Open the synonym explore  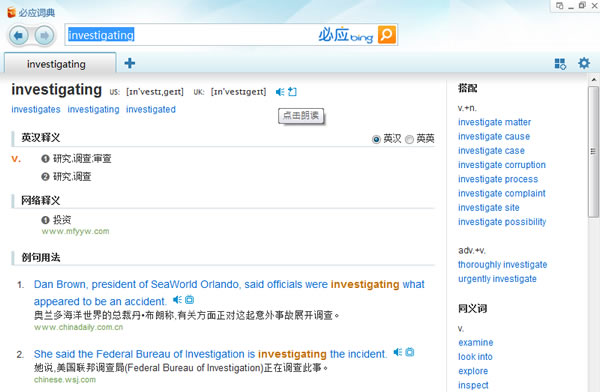pyautogui.click(x=473, y=371)
